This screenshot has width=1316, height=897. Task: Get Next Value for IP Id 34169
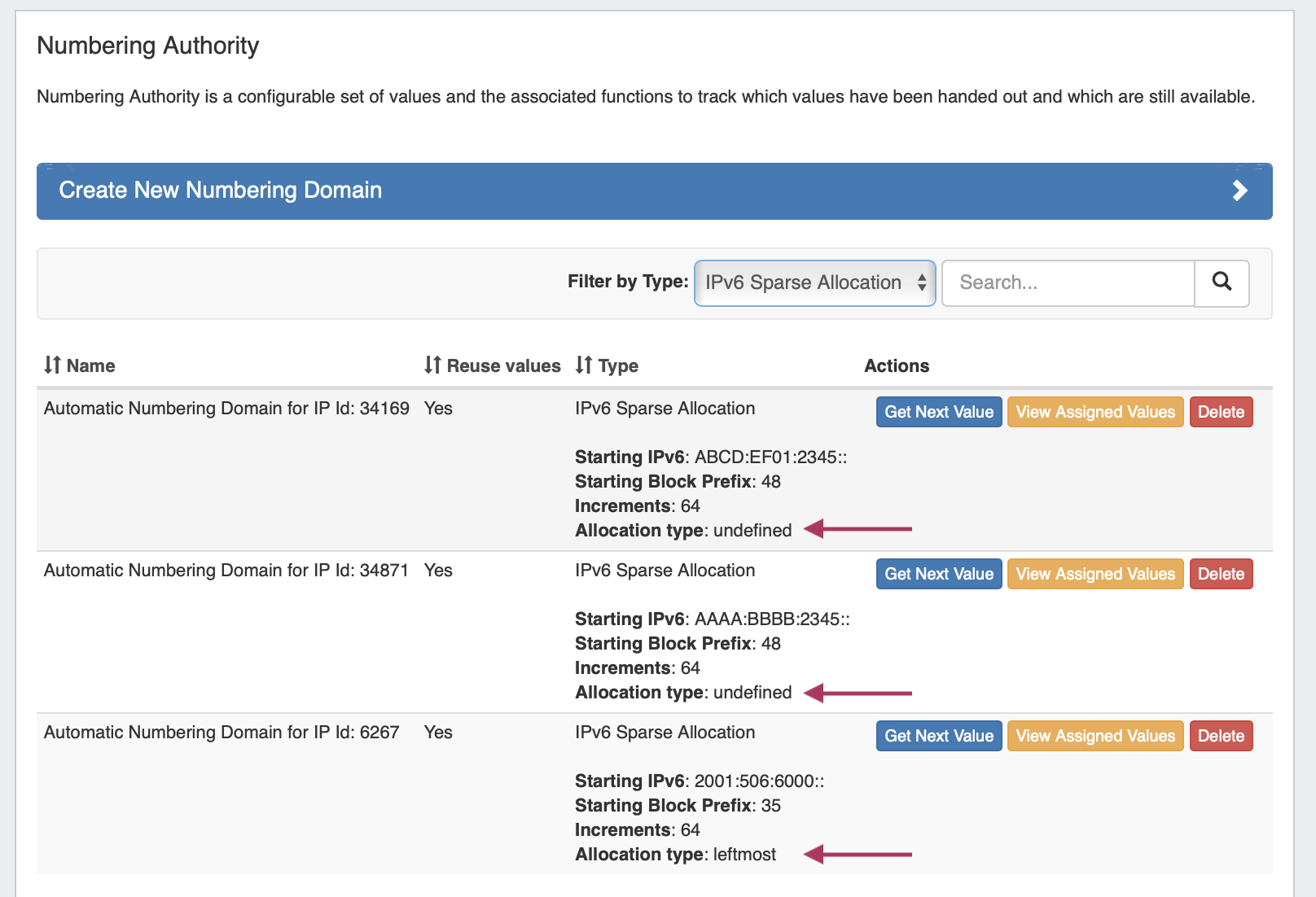[x=939, y=412]
